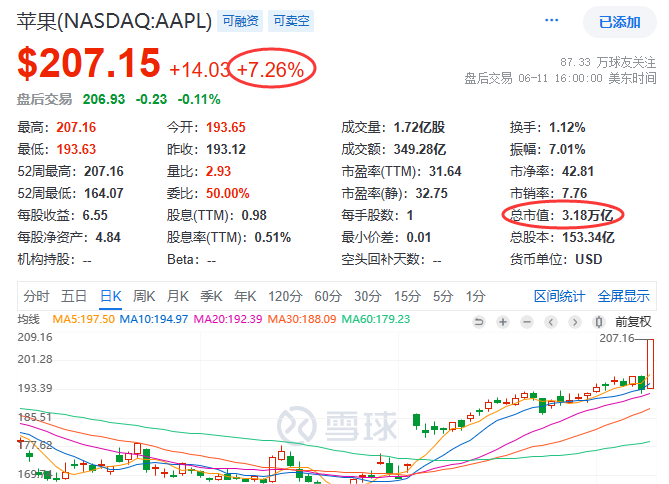Viewport: 669px width, 484px height.
Task: Select the 30分 tab
Action: tap(367, 296)
